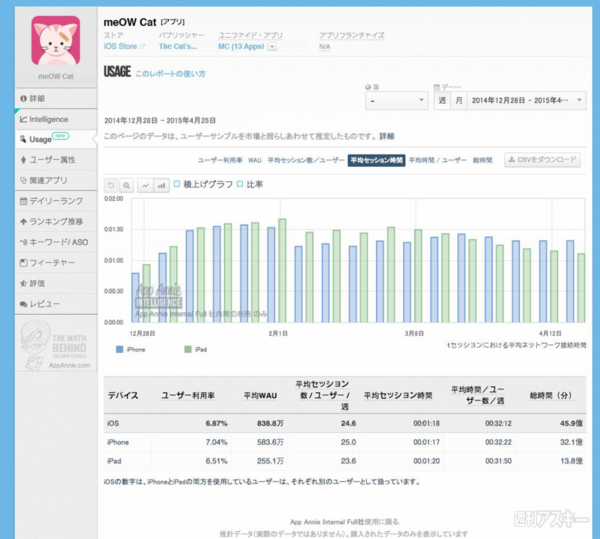Switch to bar chart view
This screenshot has width=600, height=539.
click(161, 186)
